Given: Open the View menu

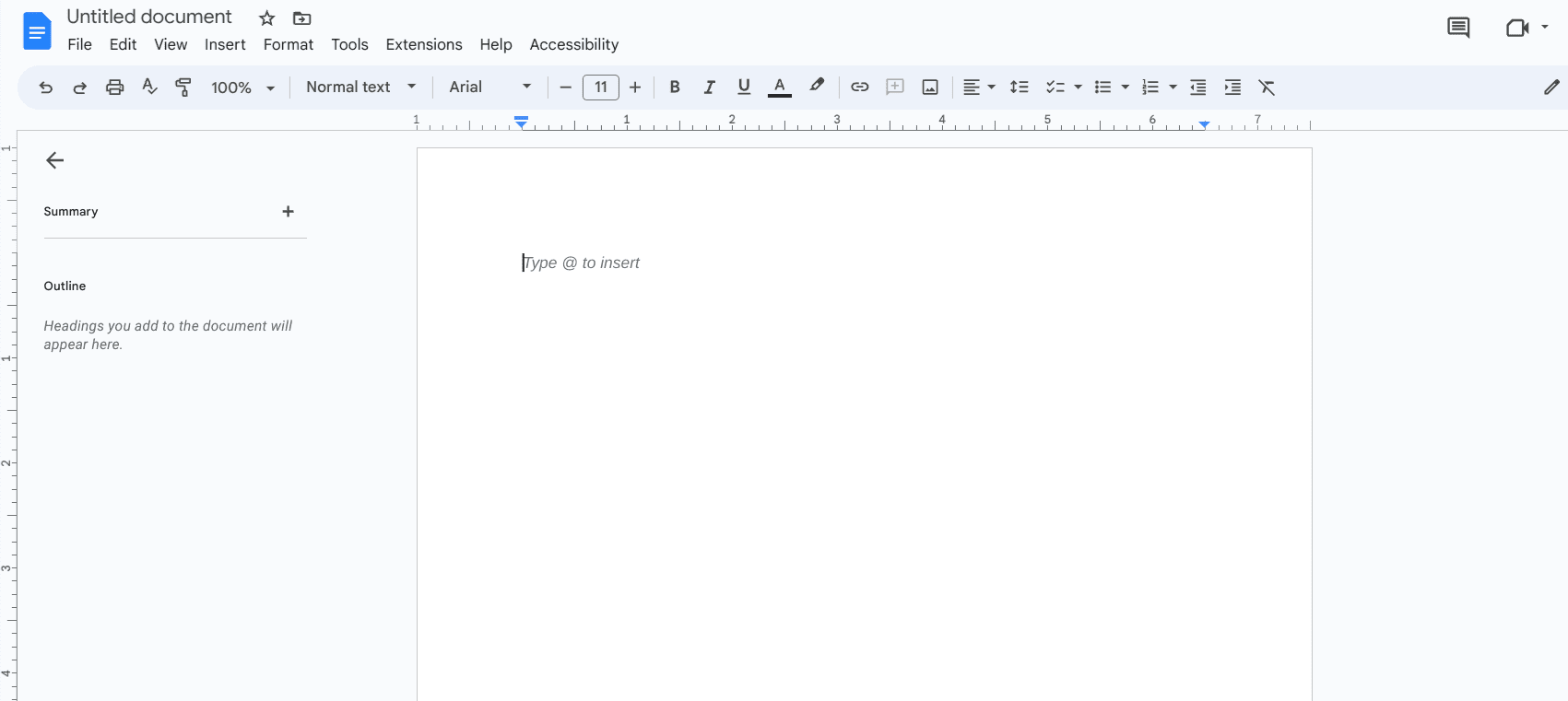Looking at the screenshot, I should [171, 44].
